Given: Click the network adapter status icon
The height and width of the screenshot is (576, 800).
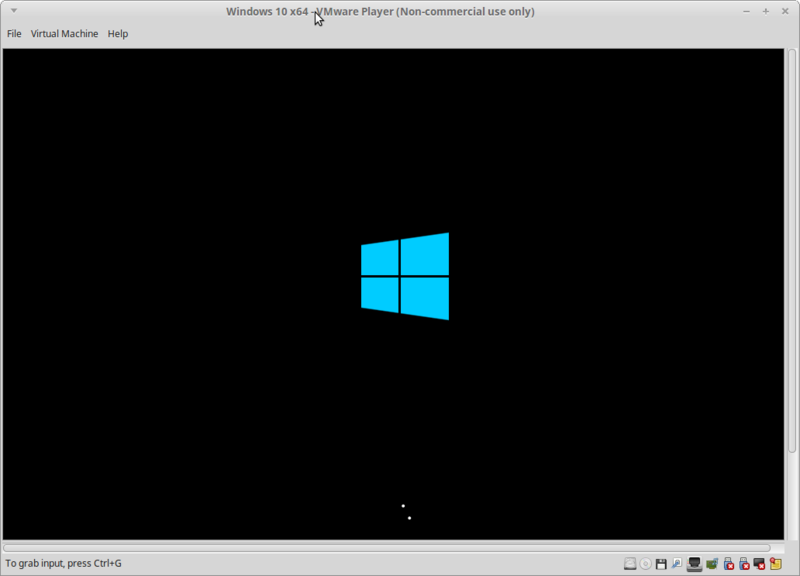Looking at the screenshot, I should tap(694, 564).
